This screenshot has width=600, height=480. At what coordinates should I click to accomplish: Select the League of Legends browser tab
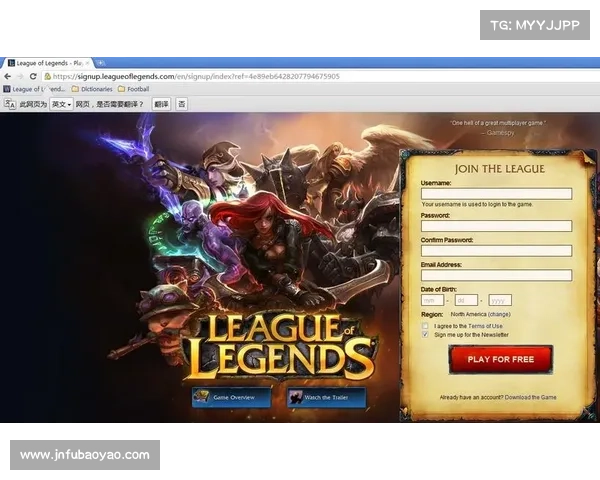(x=46, y=62)
